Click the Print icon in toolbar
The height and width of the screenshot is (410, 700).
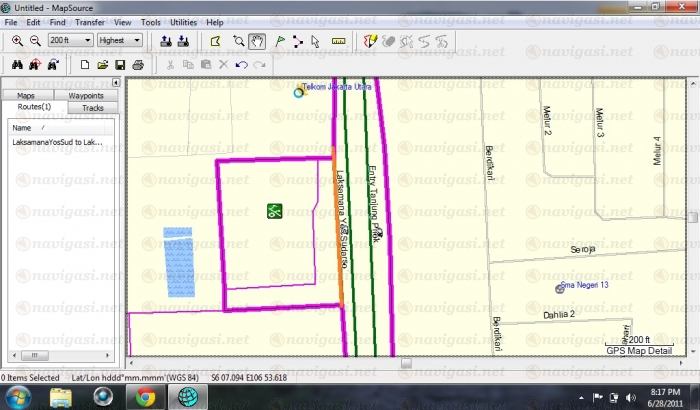[138, 65]
